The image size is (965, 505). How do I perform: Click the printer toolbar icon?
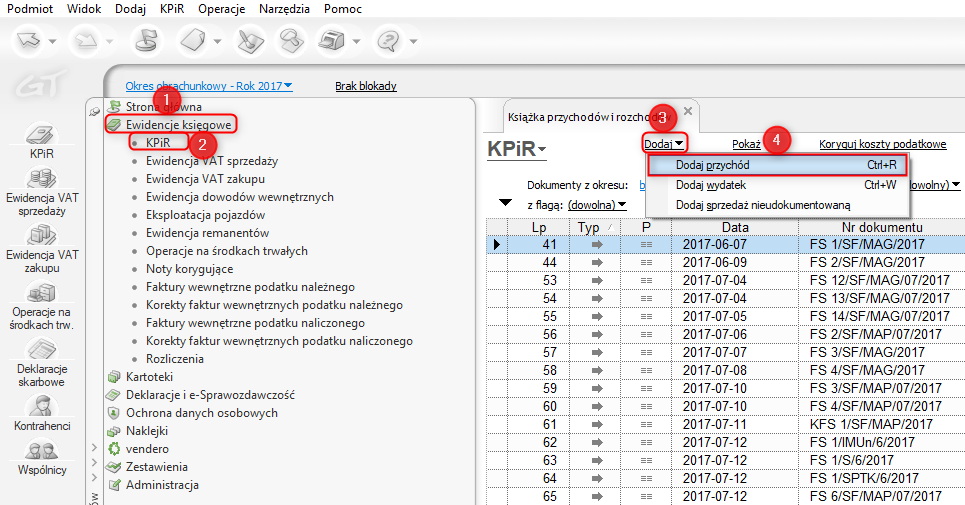pyautogui.click(x=332, y=41)
